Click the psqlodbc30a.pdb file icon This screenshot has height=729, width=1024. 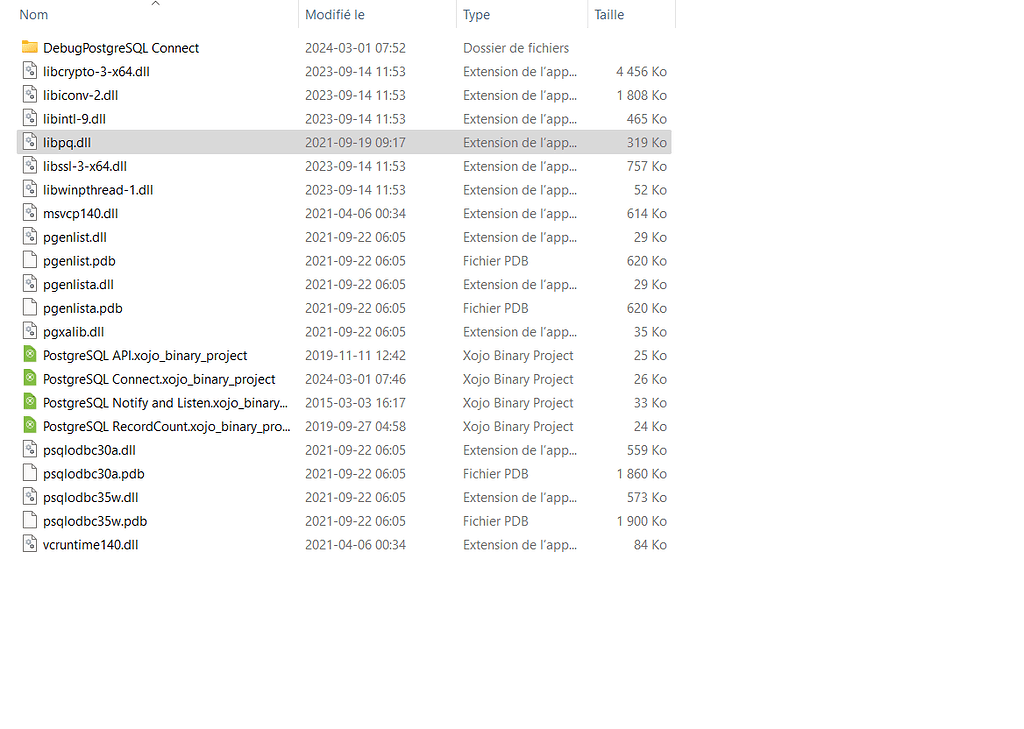[x=29, y=474]
